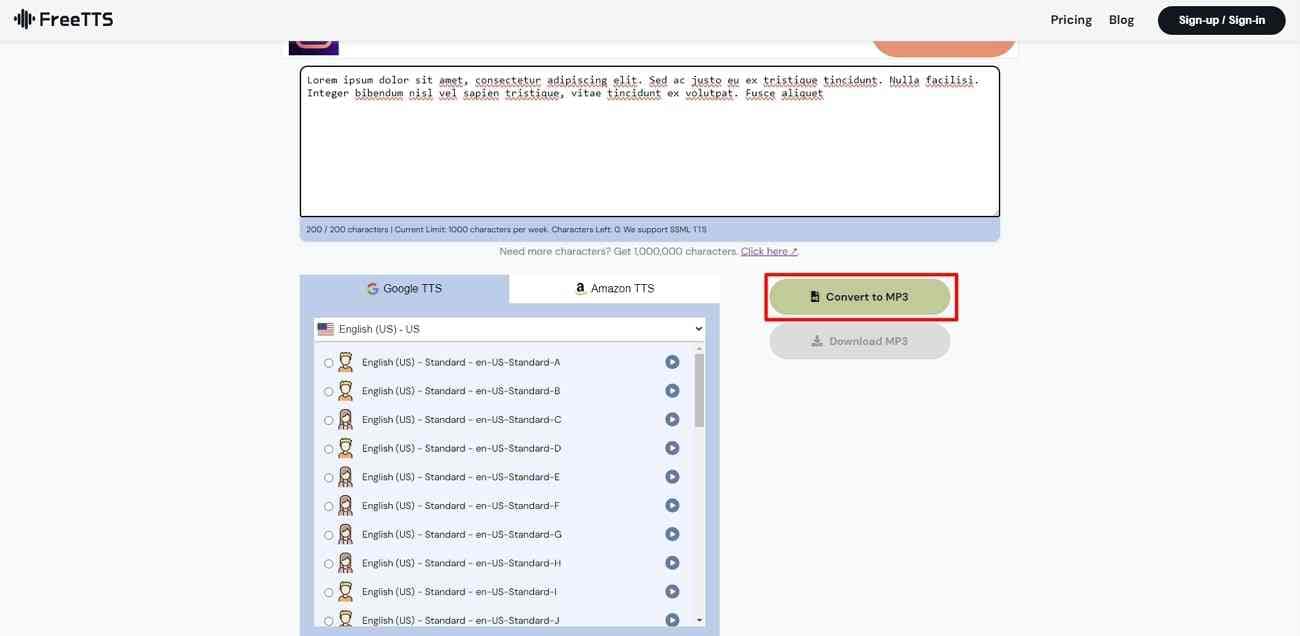1300x636 pixels.
Task: Click avatar icon of en-US-Standard-F voice
Action: [x=345, y=505]
